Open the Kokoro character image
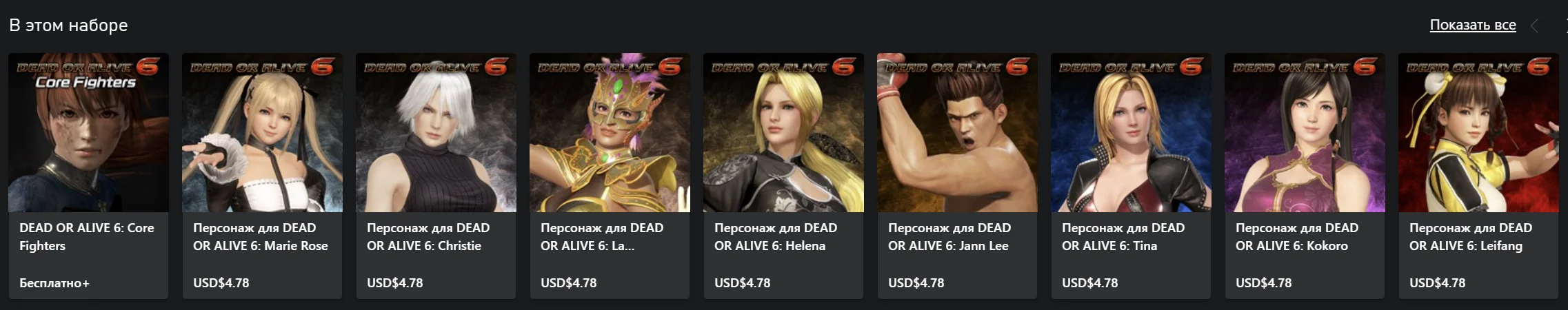 [1305, 132]
